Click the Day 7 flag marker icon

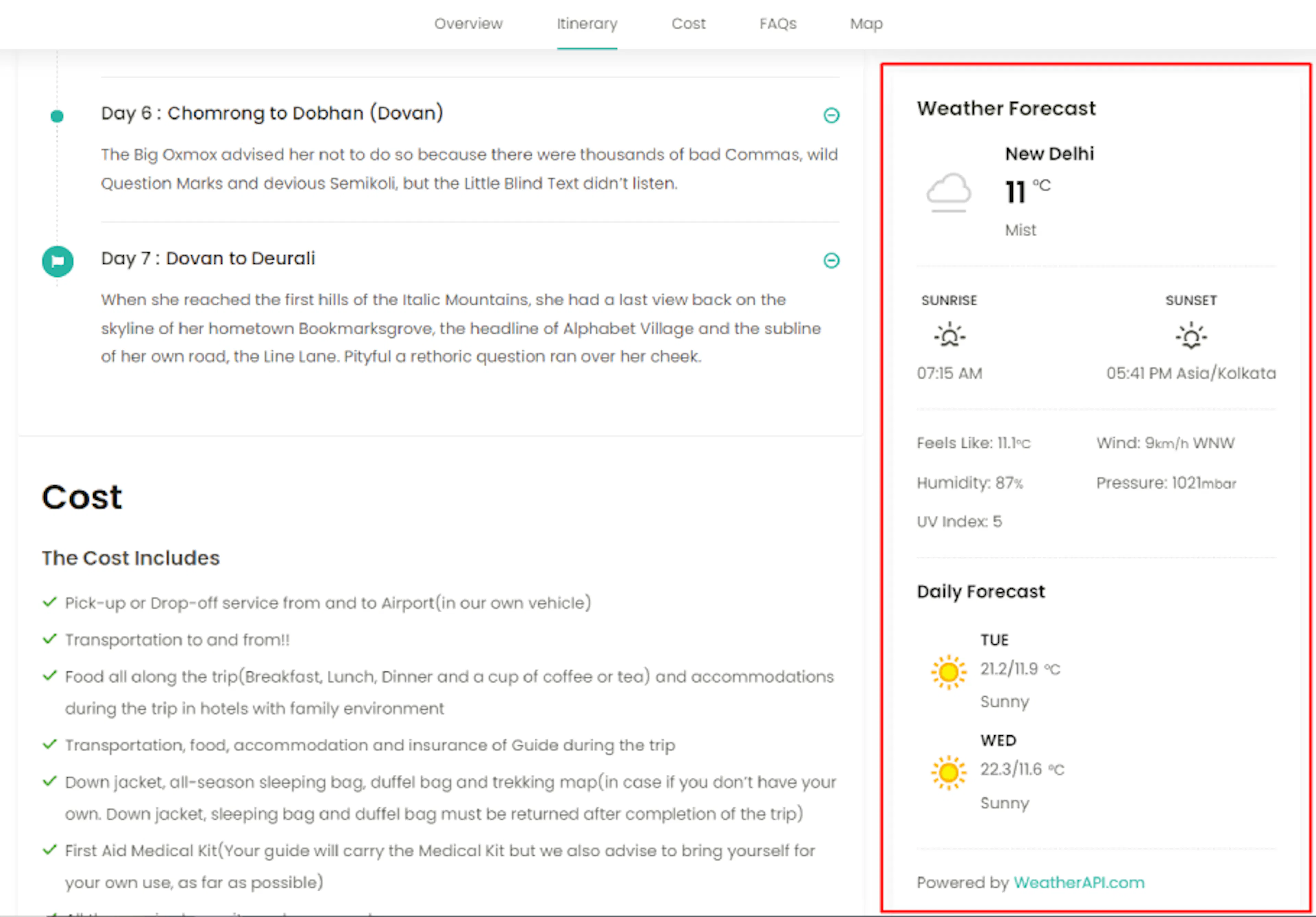click(x=58, y=262)
